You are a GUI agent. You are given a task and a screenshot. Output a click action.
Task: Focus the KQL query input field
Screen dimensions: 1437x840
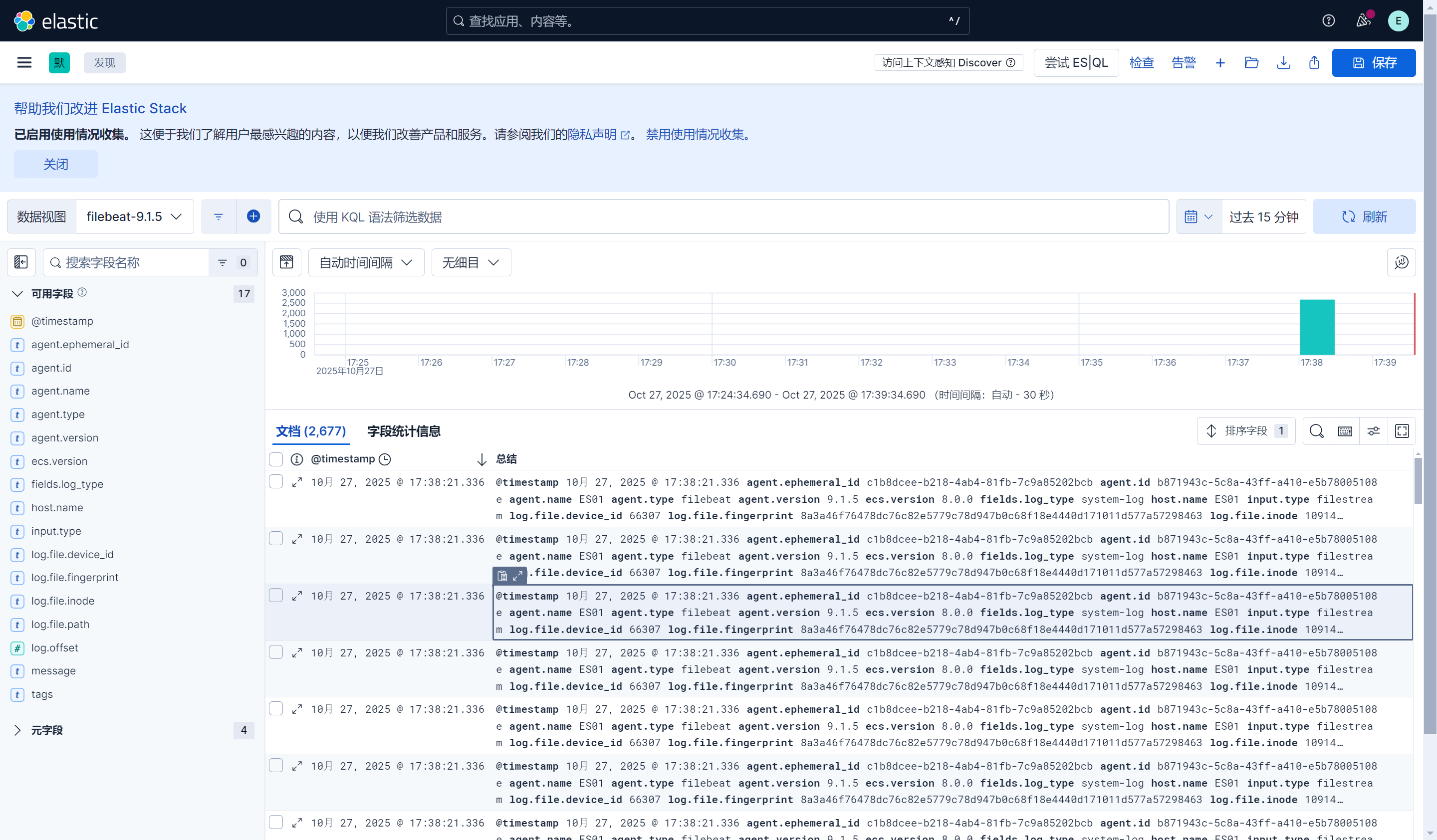[x=723, y=216]
